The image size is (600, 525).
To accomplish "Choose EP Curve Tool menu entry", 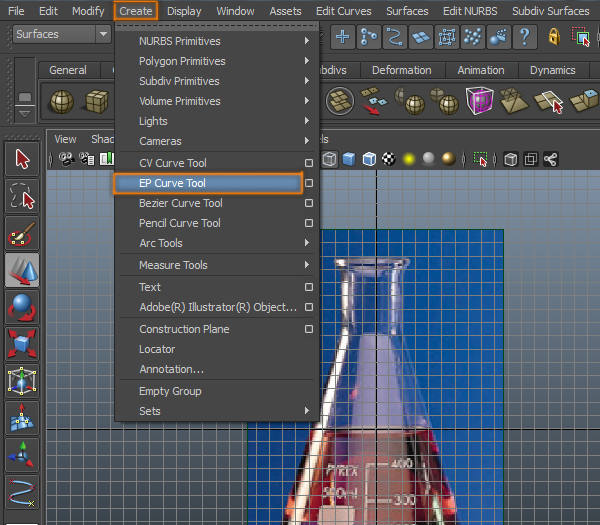I will (172, 183).
